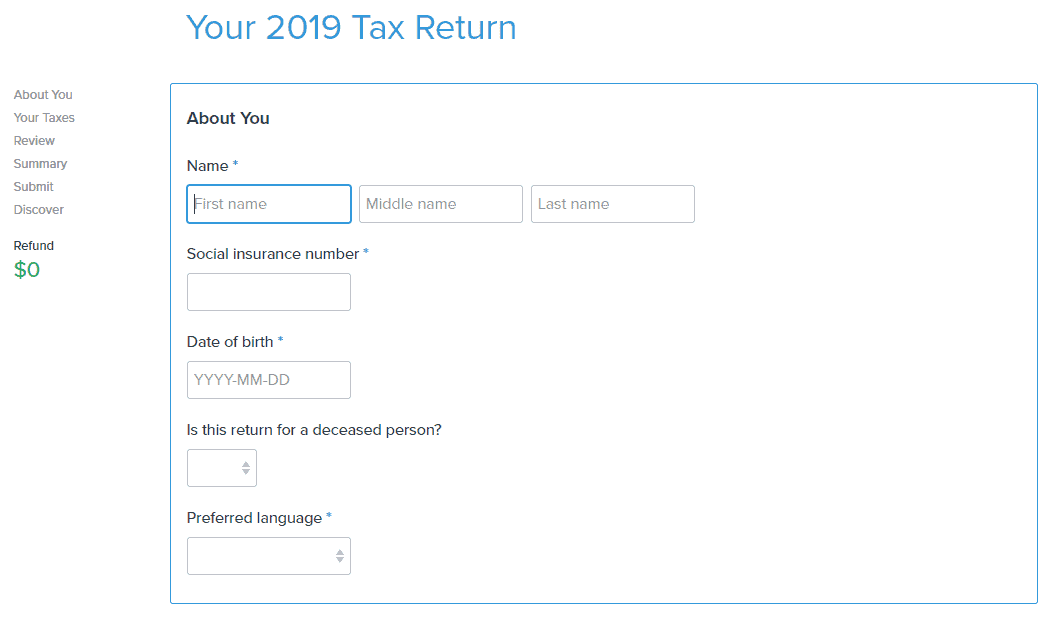Focus the Middle name text box
1061x618 pixels.
point(441,204)
